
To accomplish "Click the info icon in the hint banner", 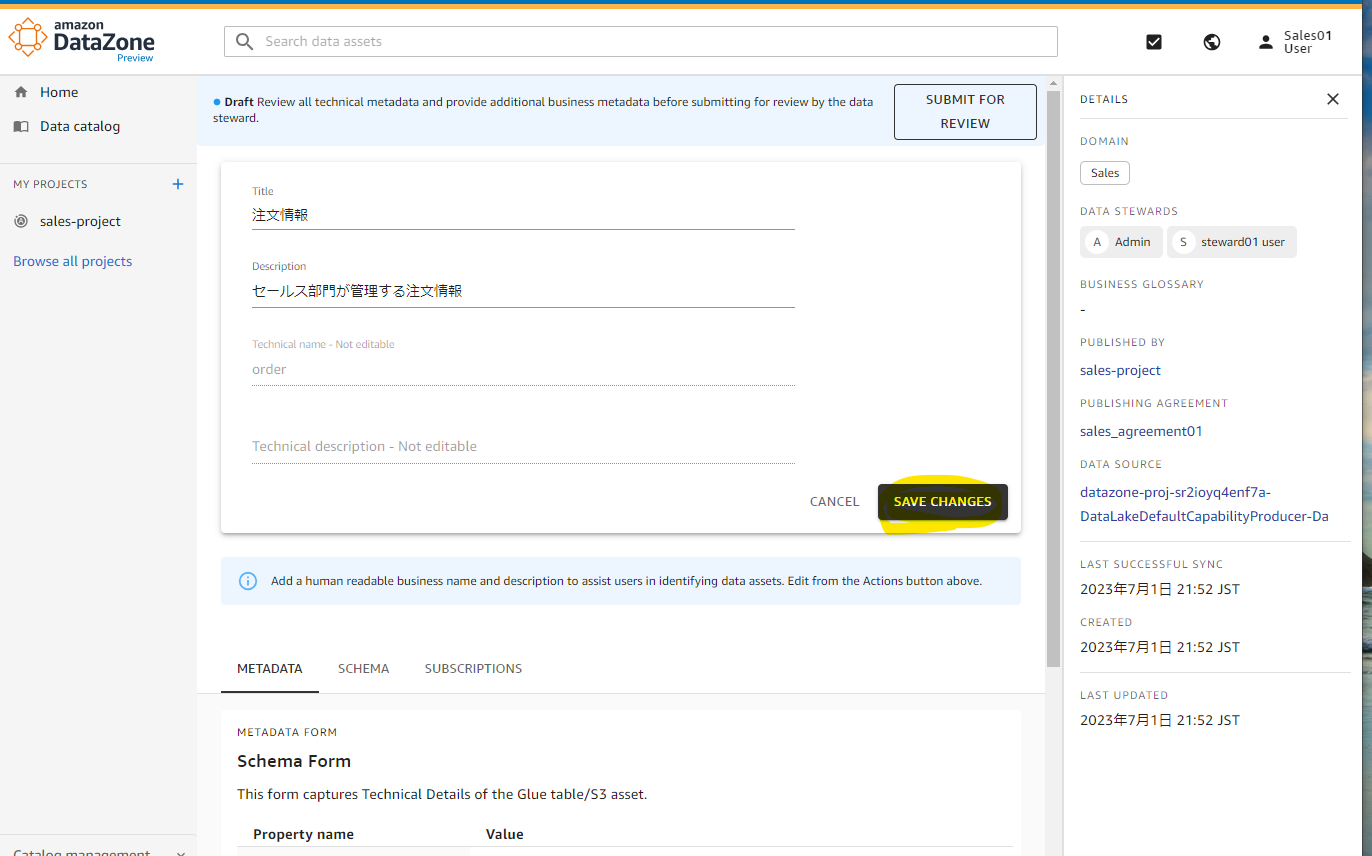I will [248, 581].
